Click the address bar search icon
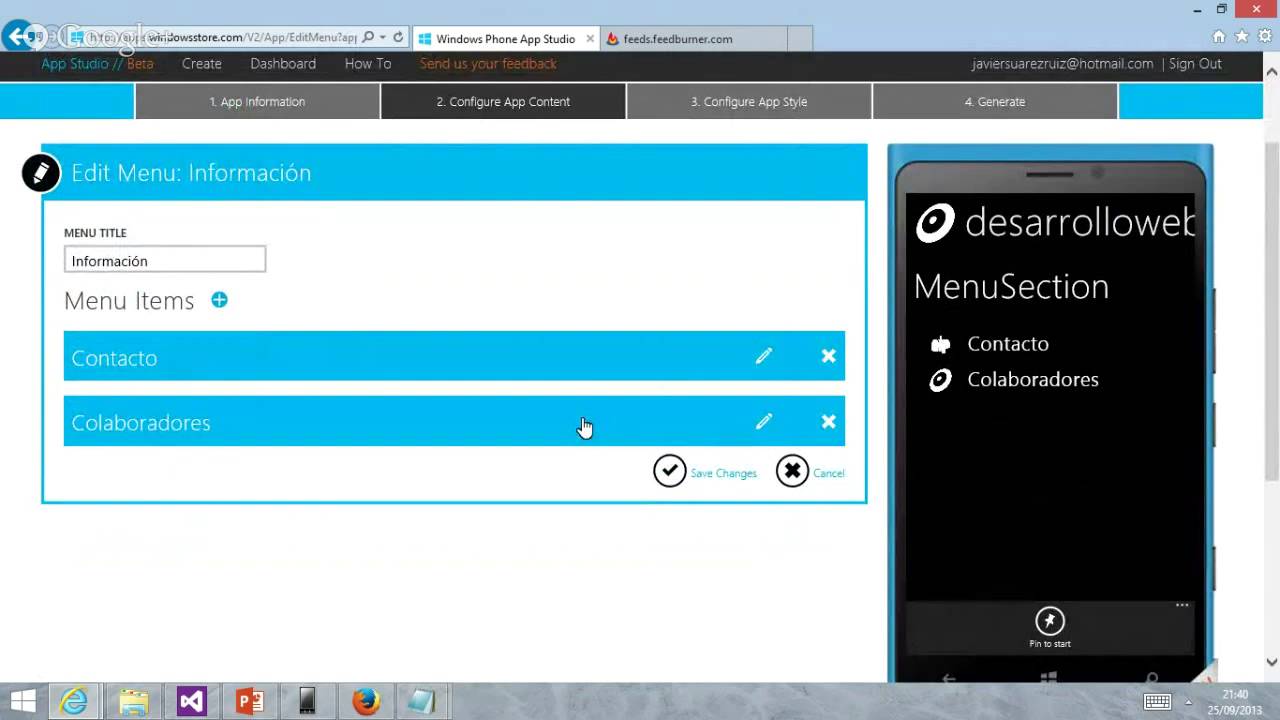 (x=368, y=38)
